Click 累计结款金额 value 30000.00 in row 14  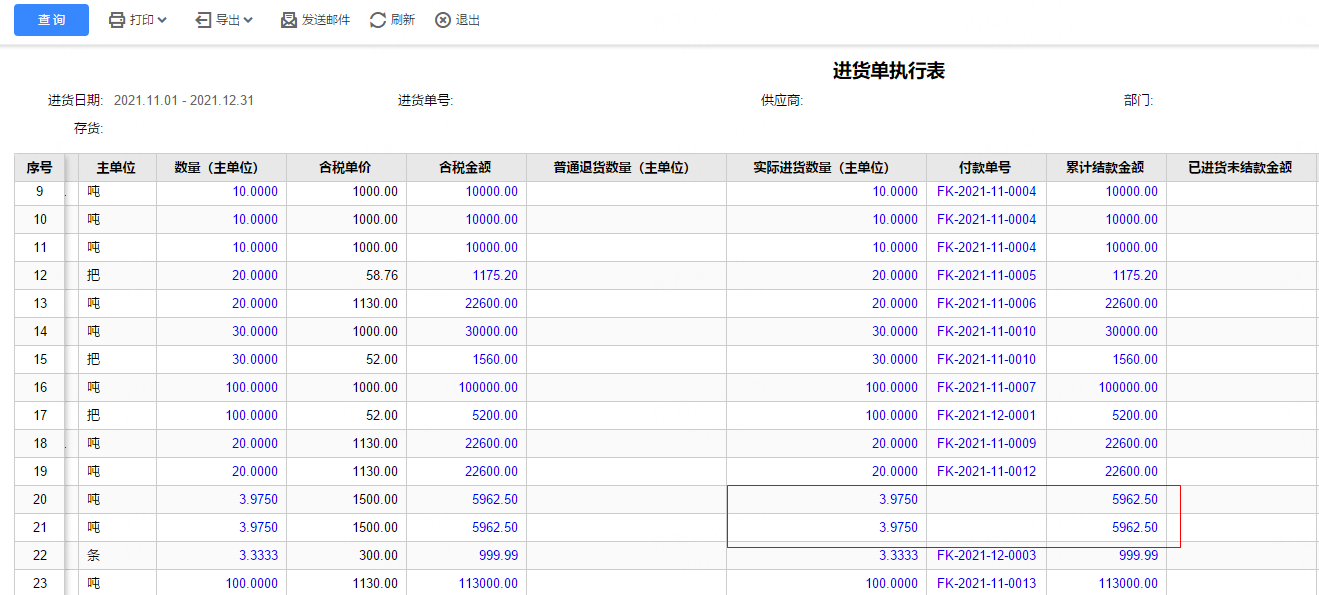click(x=1132, y=331)
